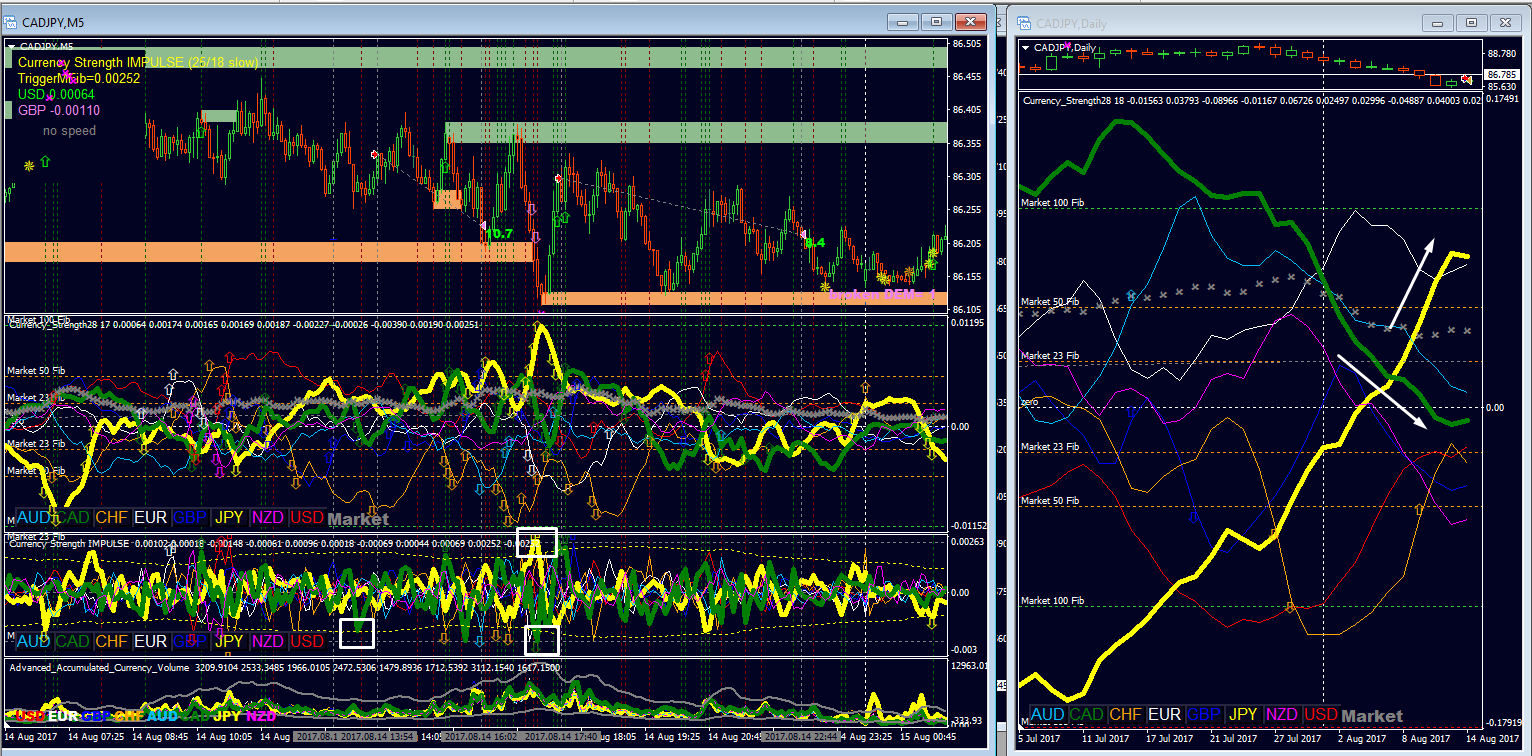
Task: Minimize the CADJPY,M5 chart window
Action: click(x=902, y=20)
